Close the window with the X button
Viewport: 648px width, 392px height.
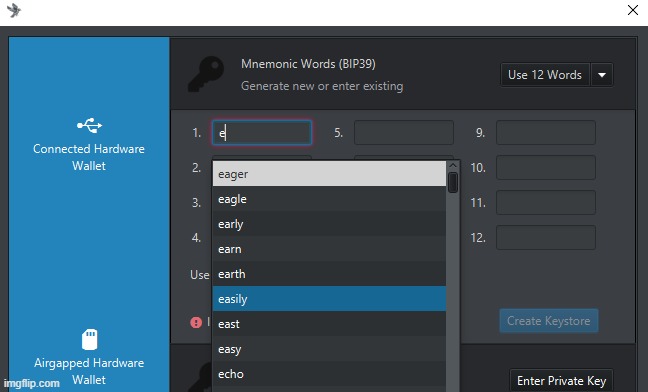(633, 10)
